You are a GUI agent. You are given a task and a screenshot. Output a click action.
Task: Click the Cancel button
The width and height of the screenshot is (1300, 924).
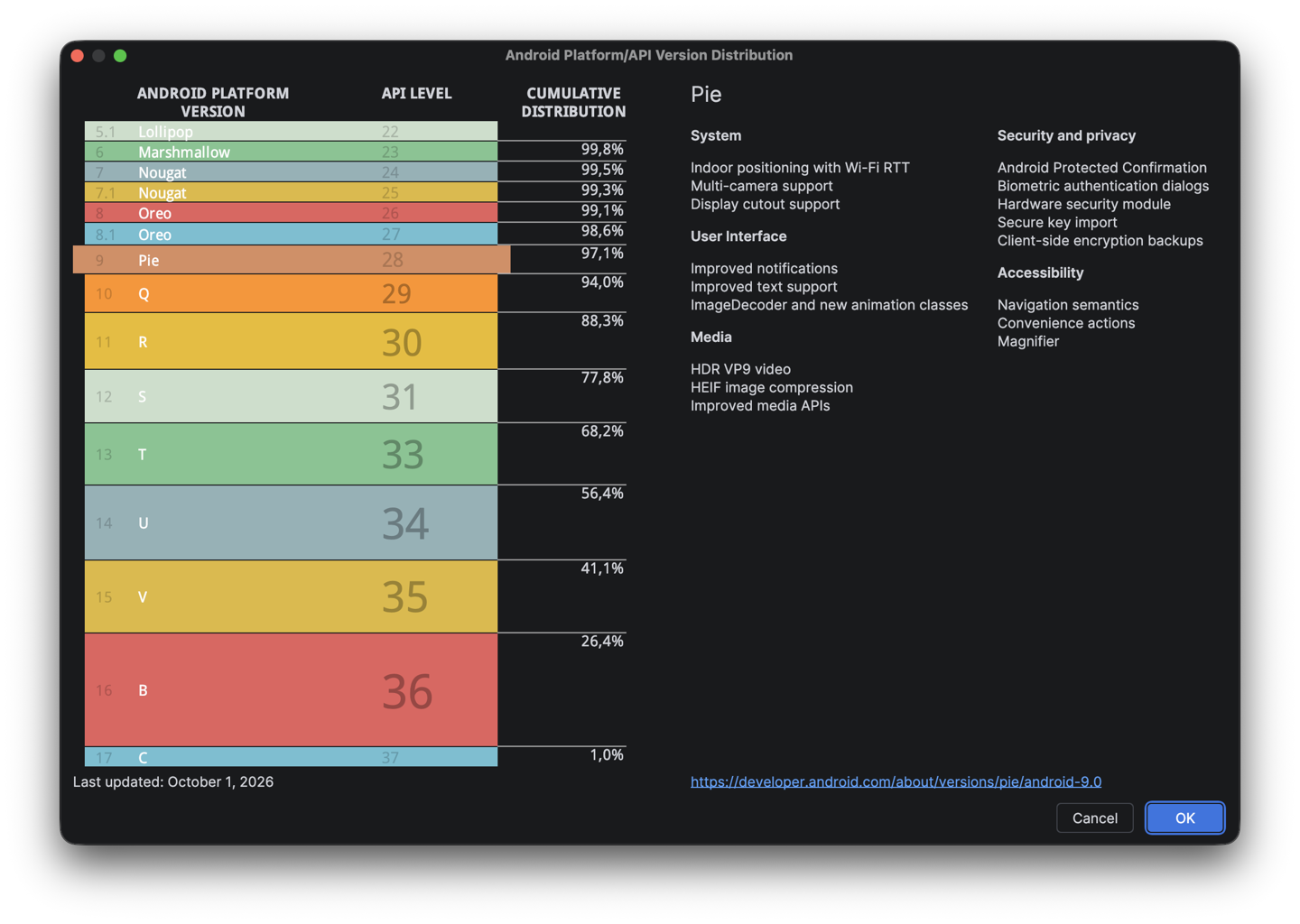(1094, 818)
